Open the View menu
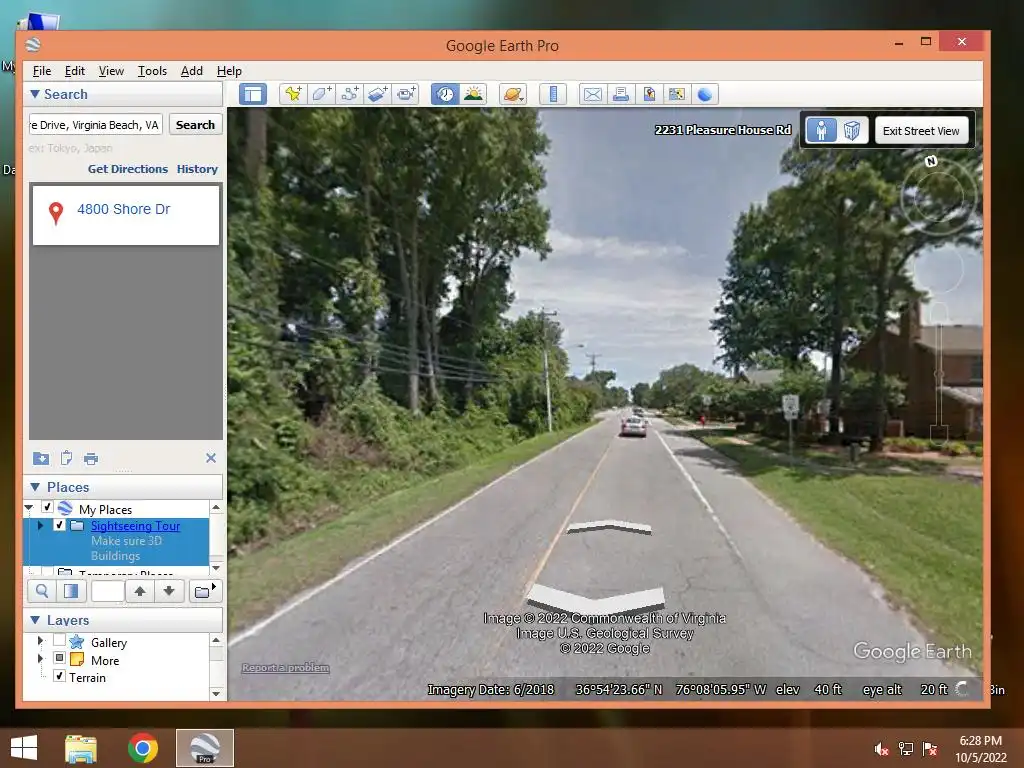The height and width of the screenshot is (768, 1024). [111, 71]
